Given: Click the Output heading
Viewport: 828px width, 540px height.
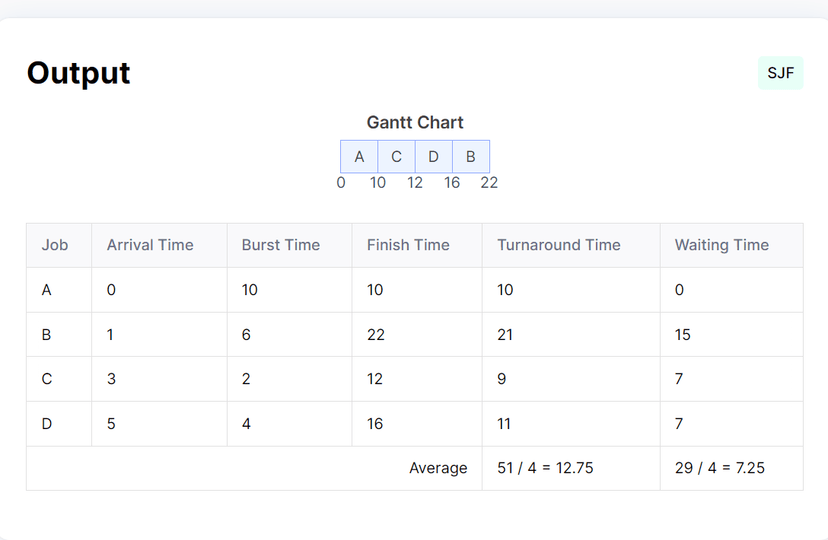Looking at the screenshot, I should pyautogui.click(x=79, y=73).
